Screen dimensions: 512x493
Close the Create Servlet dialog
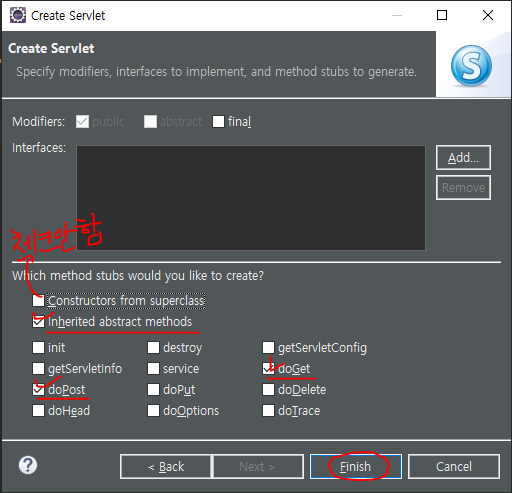[488, 15]
